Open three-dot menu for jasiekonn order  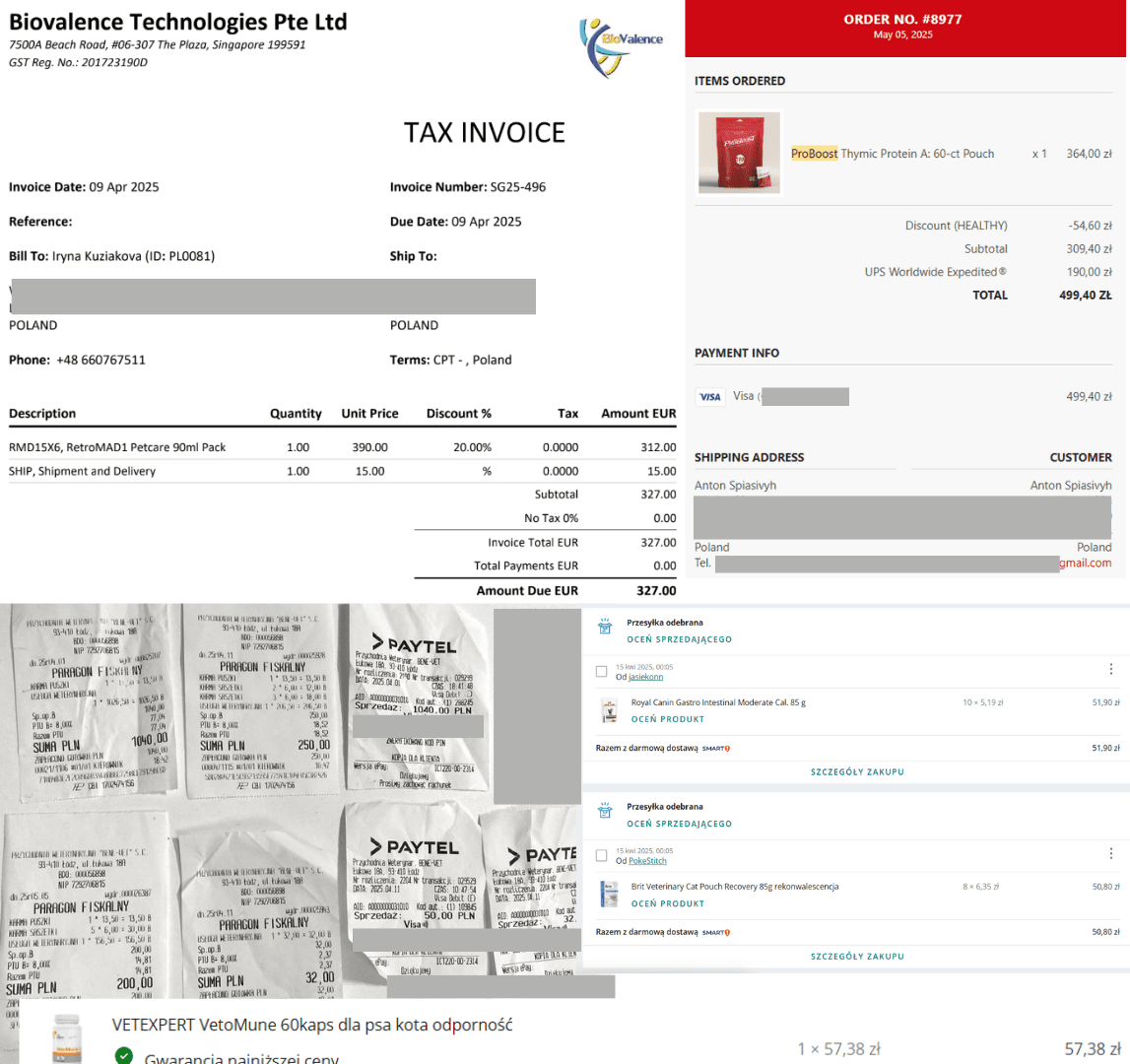coord(1110,669)
